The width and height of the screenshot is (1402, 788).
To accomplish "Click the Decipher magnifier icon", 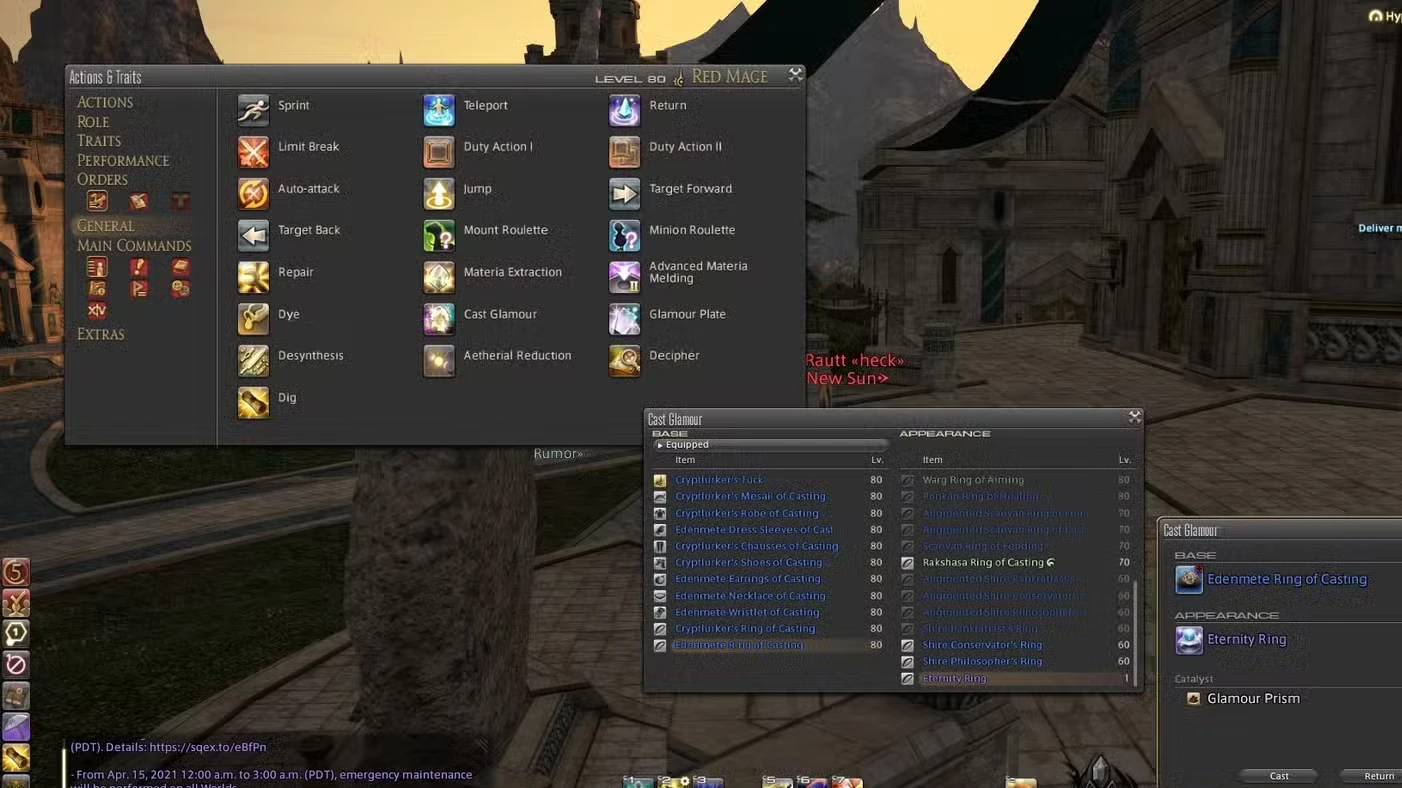I will 624,360.
